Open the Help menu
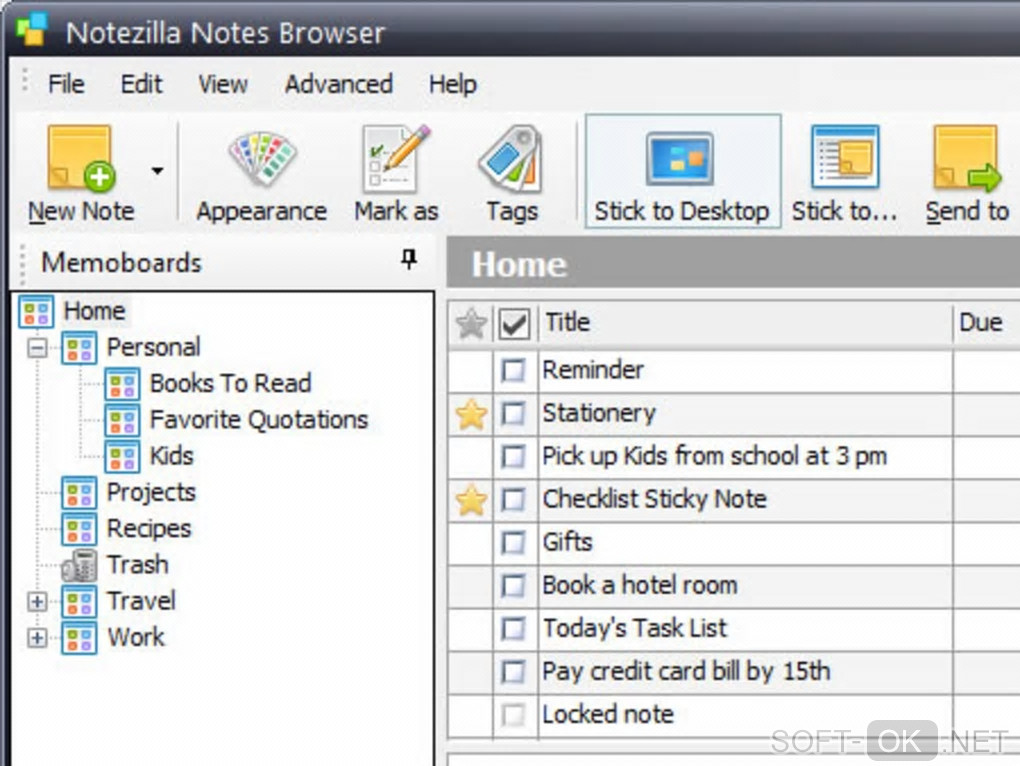 click(453, 84)
